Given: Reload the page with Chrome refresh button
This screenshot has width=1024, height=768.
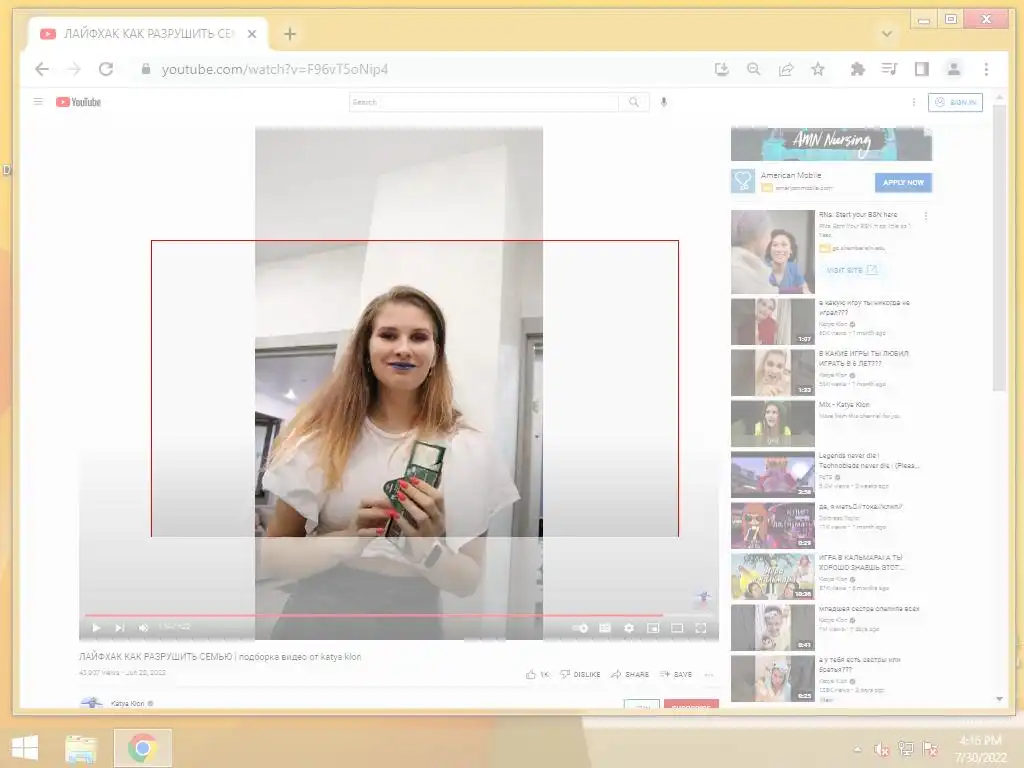Looking at the screenshot, I should (x=106, y=69).
